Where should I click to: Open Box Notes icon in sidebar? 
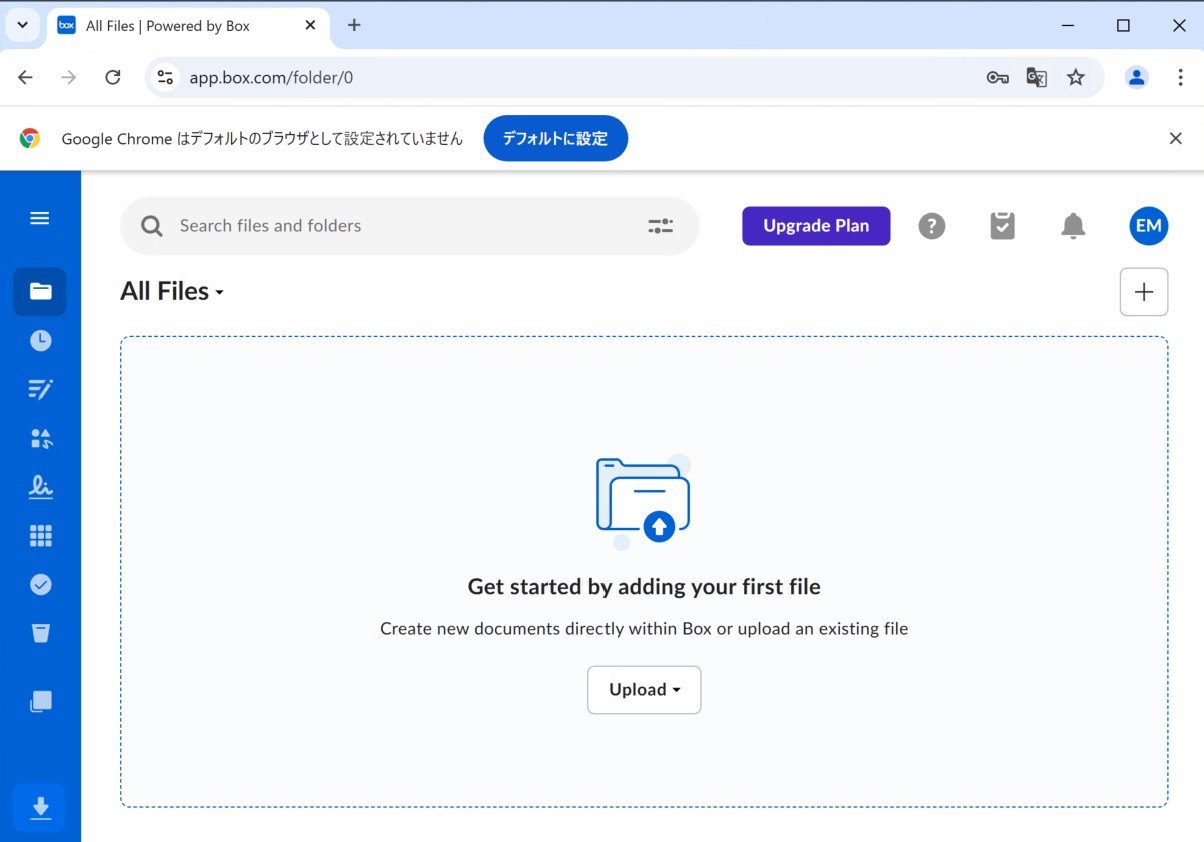tap(40, 390)
